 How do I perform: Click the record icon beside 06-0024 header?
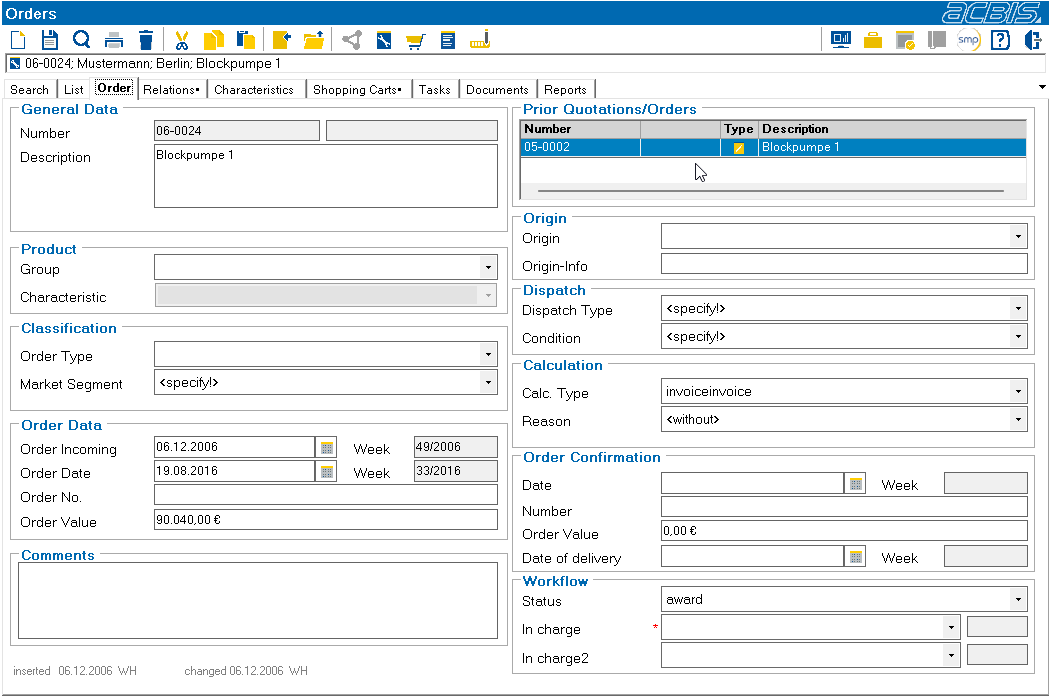[15, 64]
